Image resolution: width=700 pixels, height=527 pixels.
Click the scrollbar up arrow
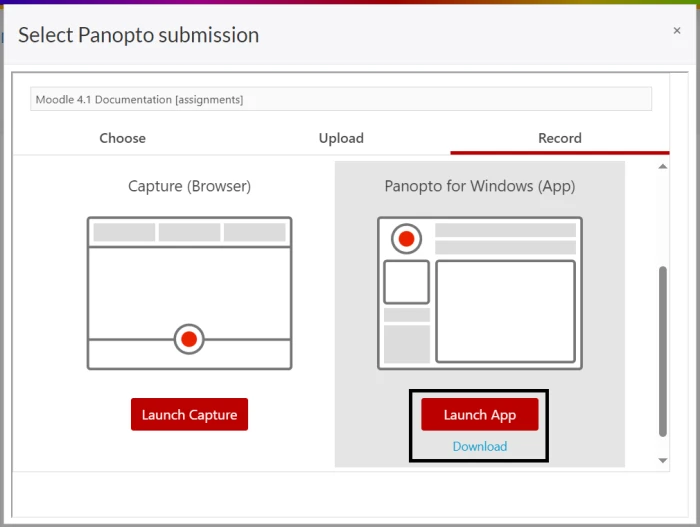(662, 166)
